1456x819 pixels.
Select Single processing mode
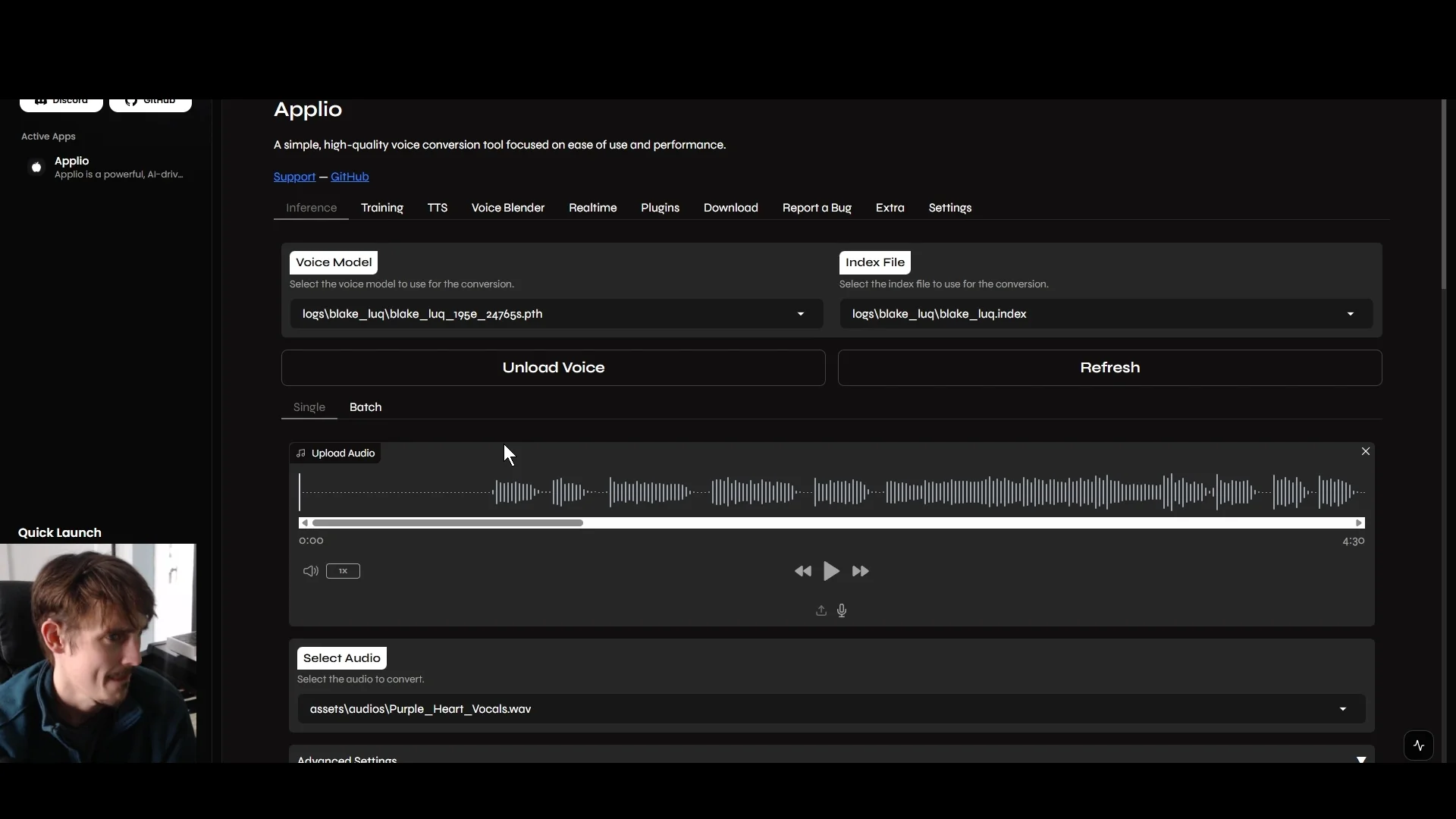click(308, 407)
